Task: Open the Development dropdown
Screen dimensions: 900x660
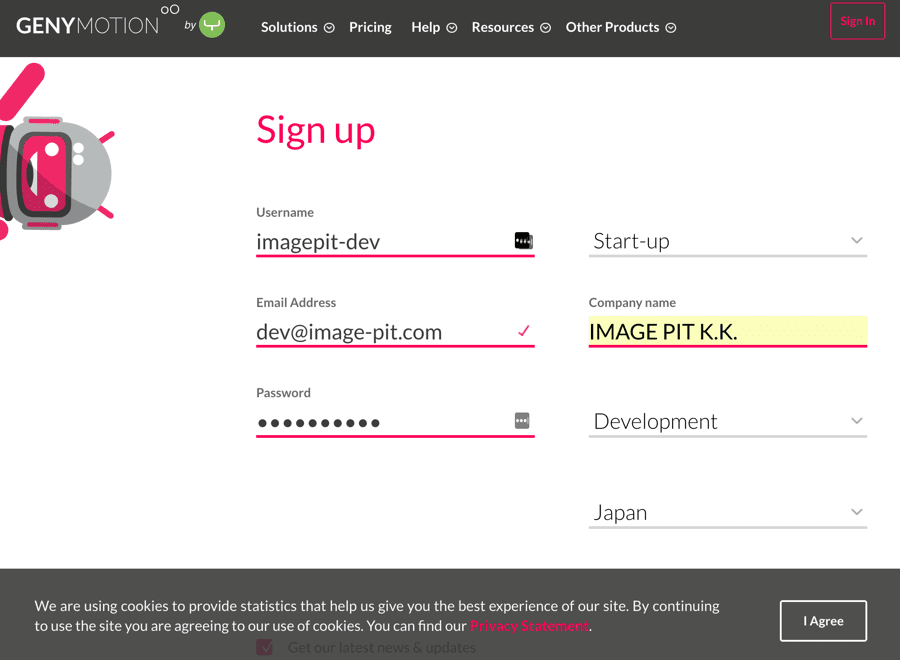Action: point(727,421)
